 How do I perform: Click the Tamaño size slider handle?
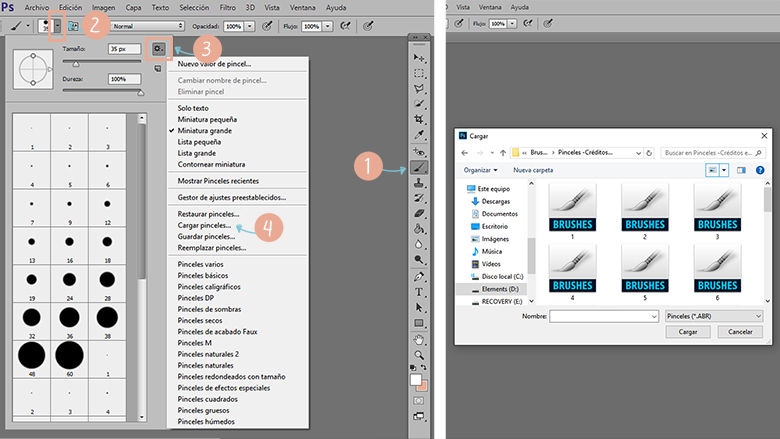[76, 64]
